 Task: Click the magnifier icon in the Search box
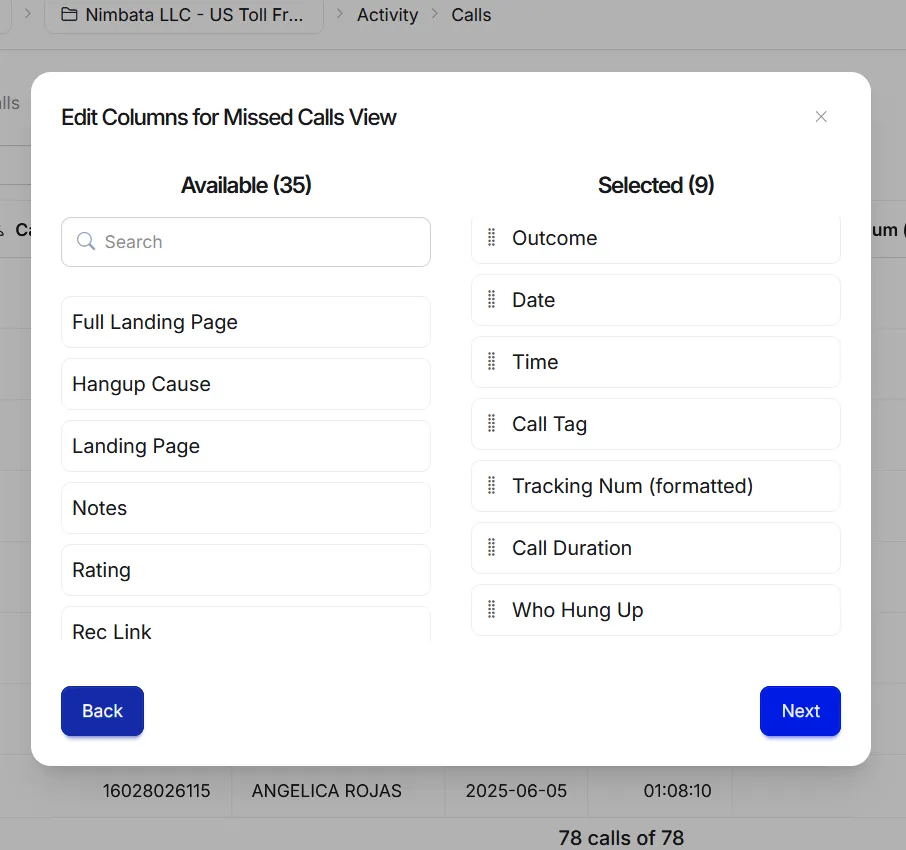pos(86,242)
